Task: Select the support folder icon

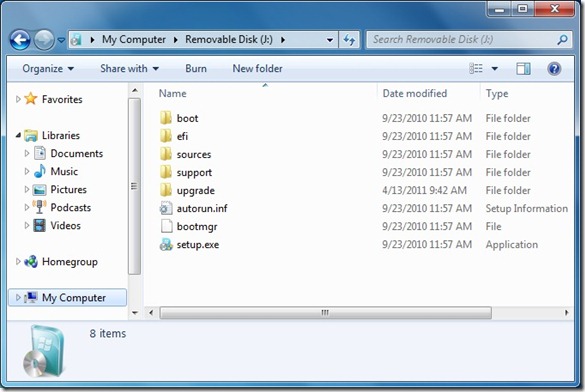Action: pos(166,172)
